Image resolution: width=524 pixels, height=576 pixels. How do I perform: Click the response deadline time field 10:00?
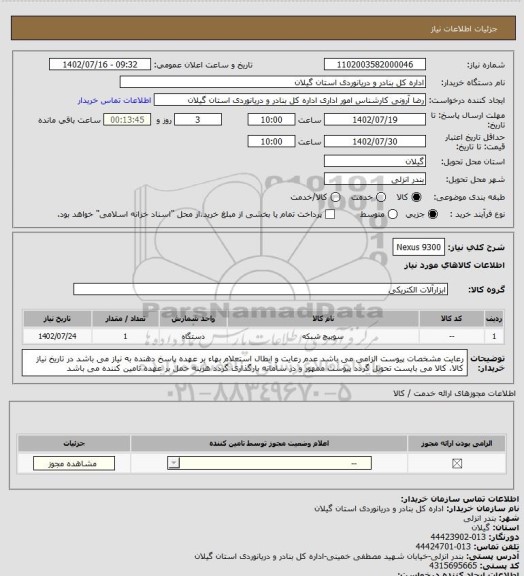click(x=272, y=120)
